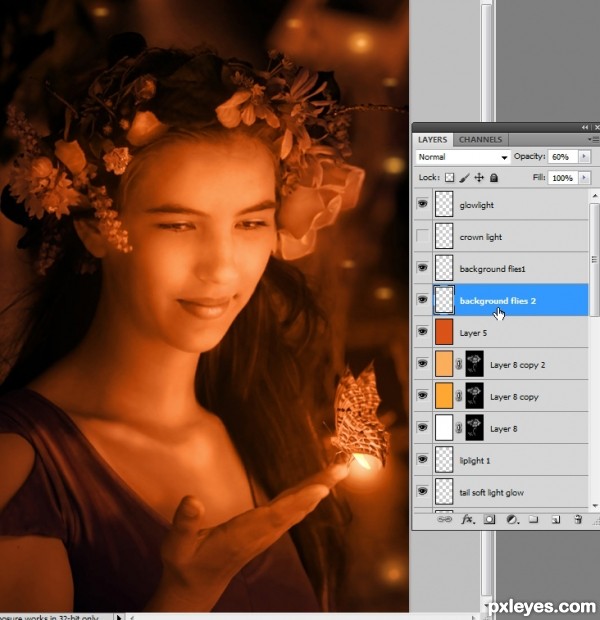Screen dimensions: 600x620
Task: Lock transparent pixels
Action: click(449, 178)
